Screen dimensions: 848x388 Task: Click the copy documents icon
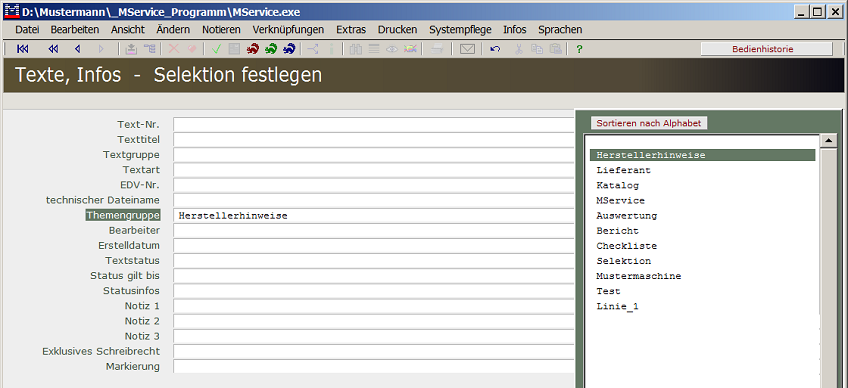537,49
